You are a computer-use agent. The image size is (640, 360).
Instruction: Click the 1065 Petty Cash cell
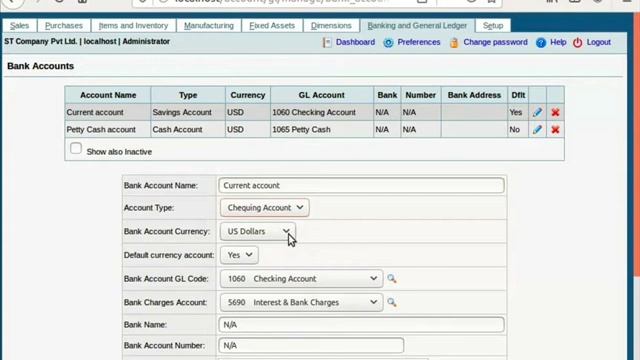point(322,129)
